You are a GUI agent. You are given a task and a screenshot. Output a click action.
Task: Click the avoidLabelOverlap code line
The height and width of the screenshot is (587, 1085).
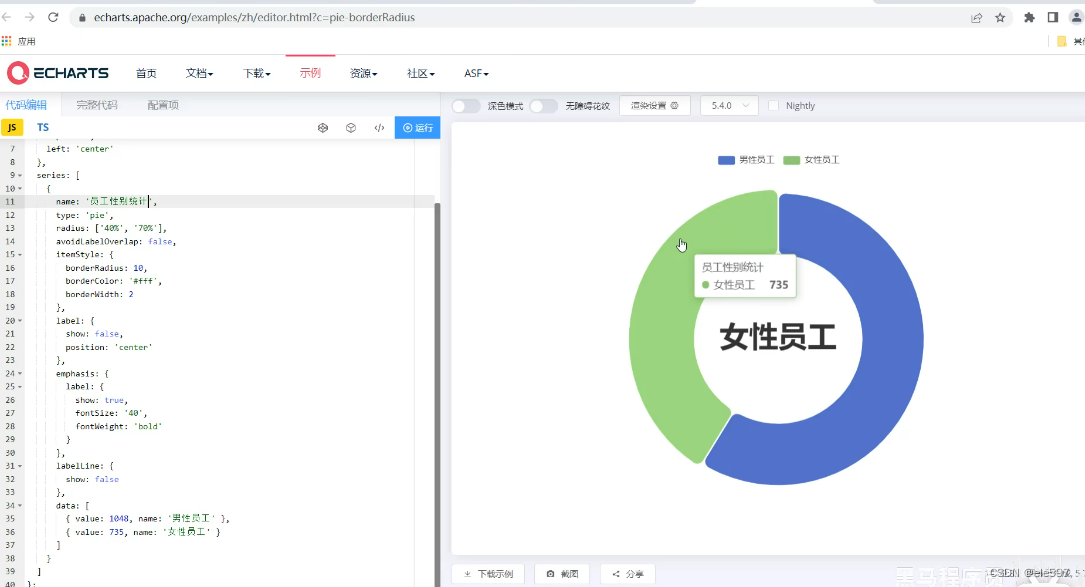tap(116, 242)
